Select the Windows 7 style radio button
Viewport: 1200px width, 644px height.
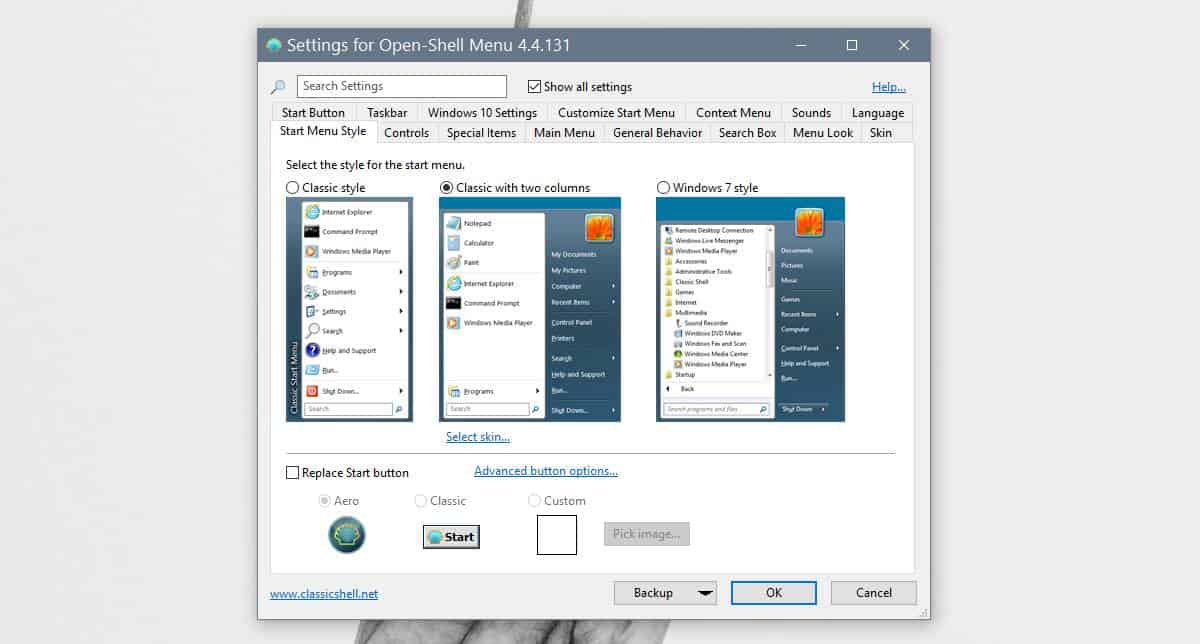pyautogui.click(x=663, y=188)
